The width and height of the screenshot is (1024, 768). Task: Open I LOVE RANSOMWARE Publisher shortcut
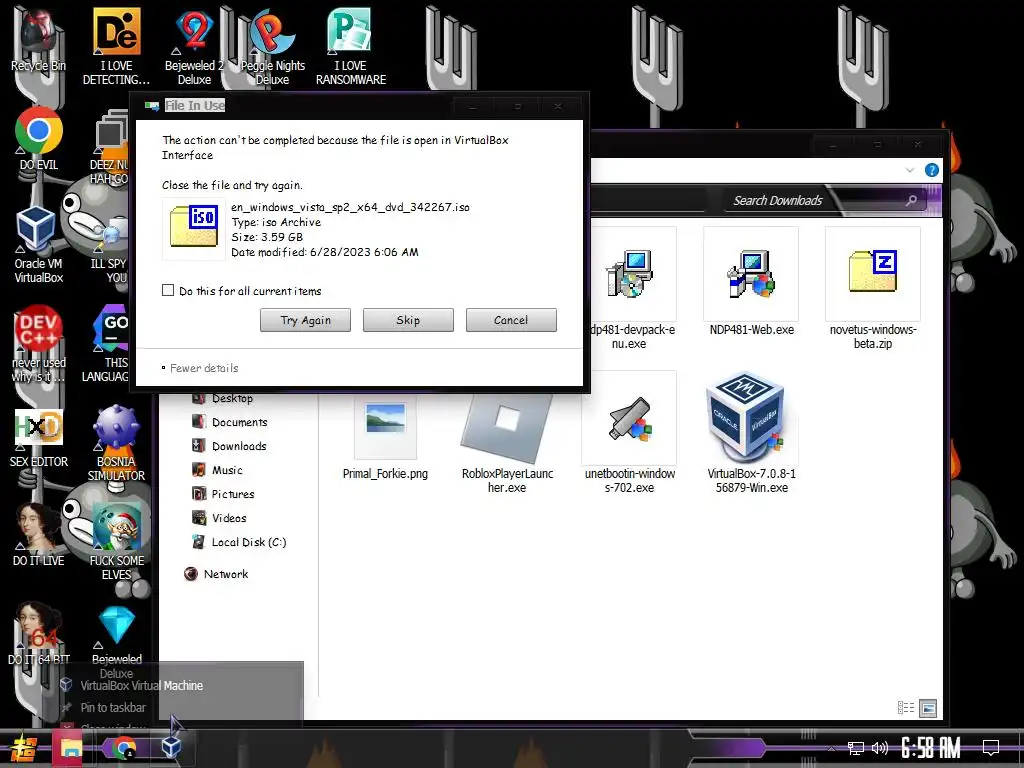coord(351,46)
